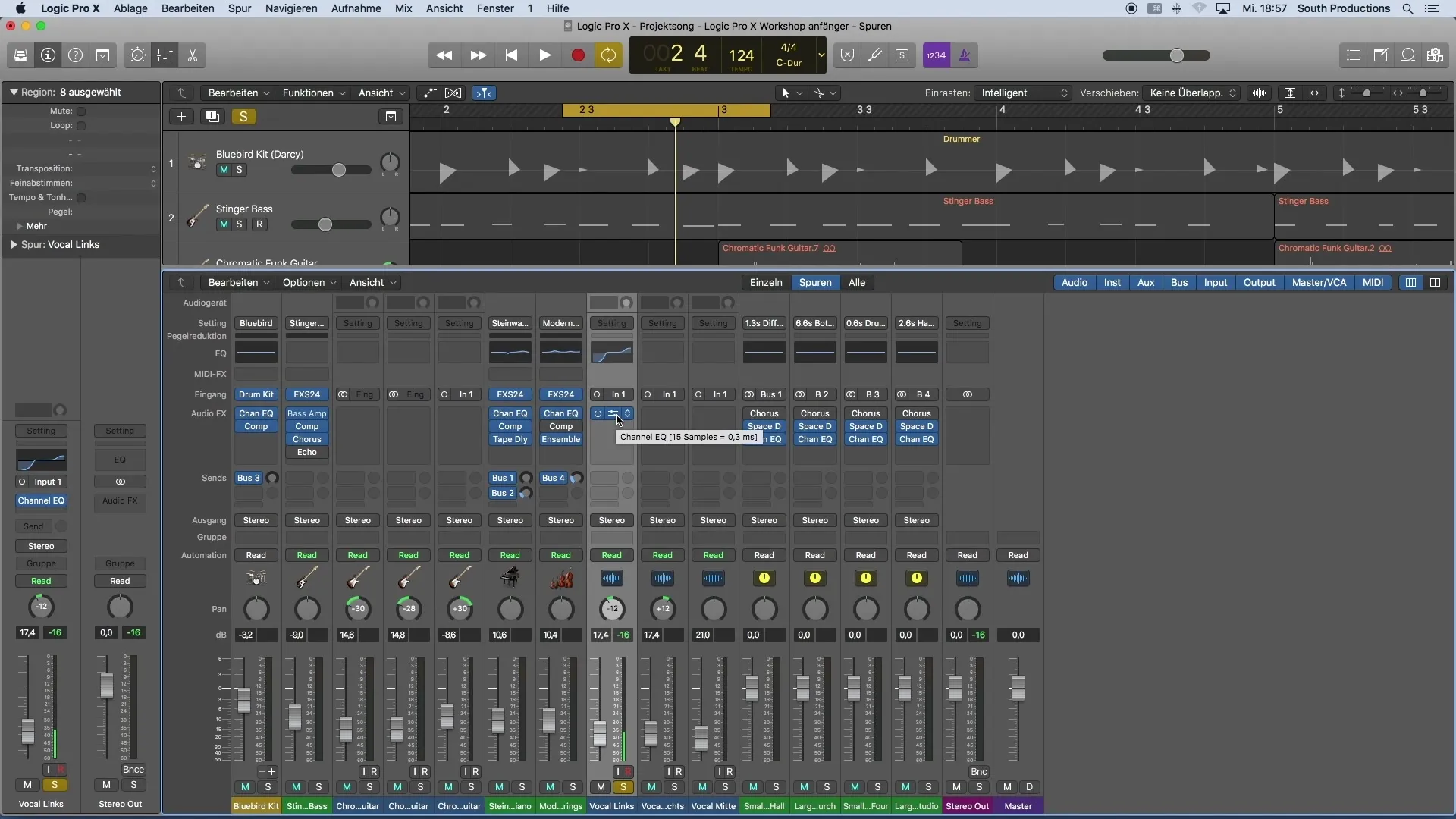Open the Editors scissors icon
This screenshot has width=1456, height=819.
tap(192, 55)
